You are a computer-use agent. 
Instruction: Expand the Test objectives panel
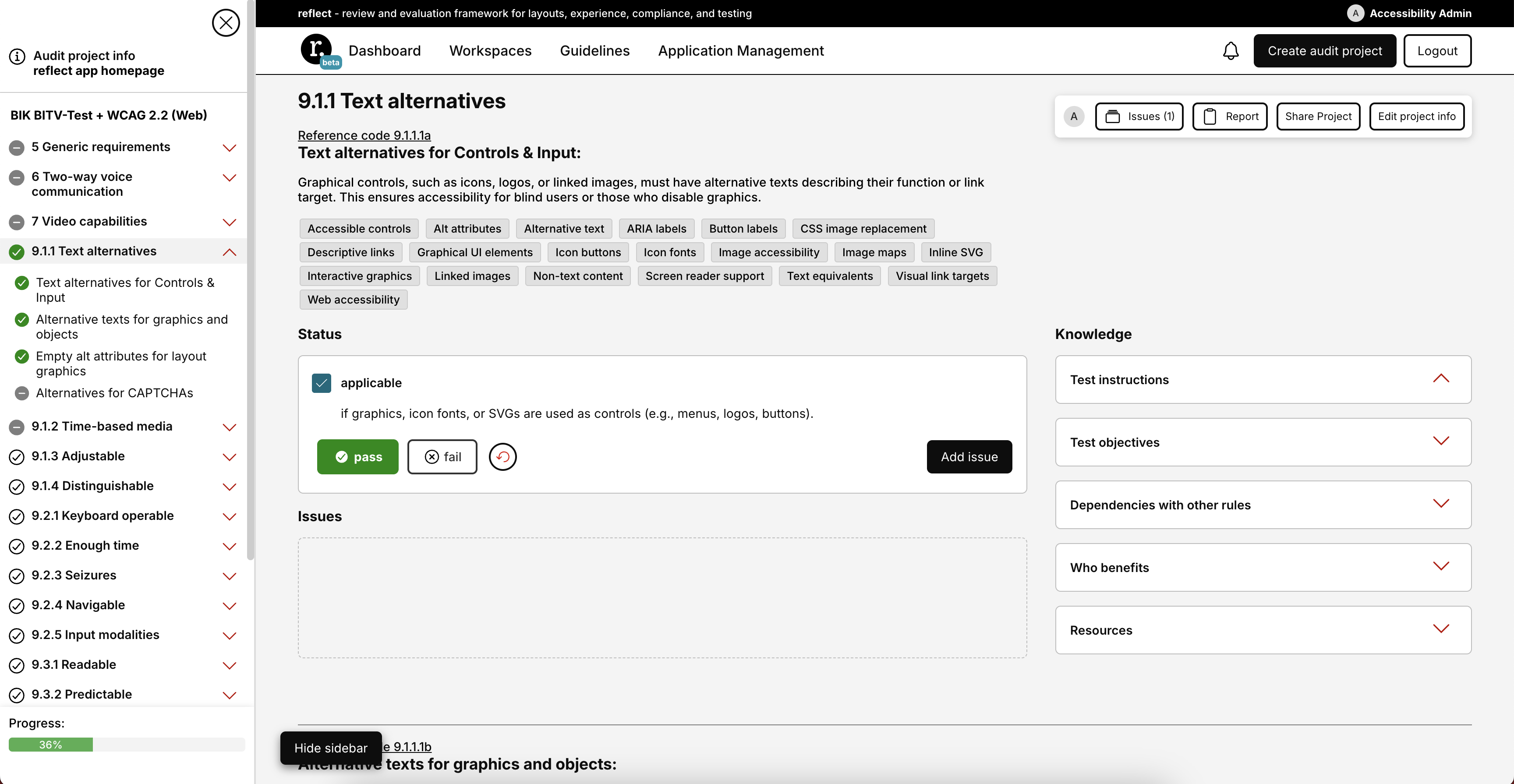[x=1263, y=442]
